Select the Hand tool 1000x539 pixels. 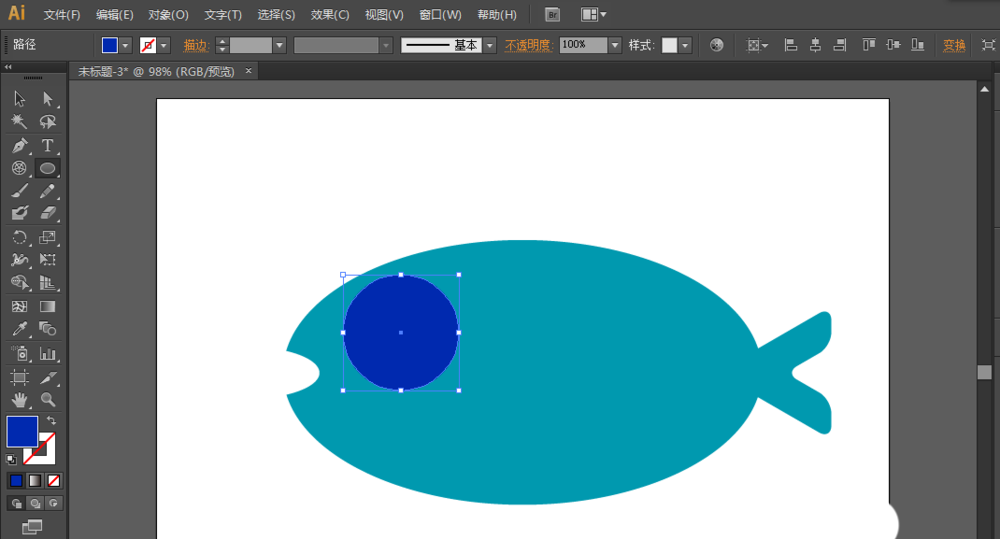[x=20, y=400]
